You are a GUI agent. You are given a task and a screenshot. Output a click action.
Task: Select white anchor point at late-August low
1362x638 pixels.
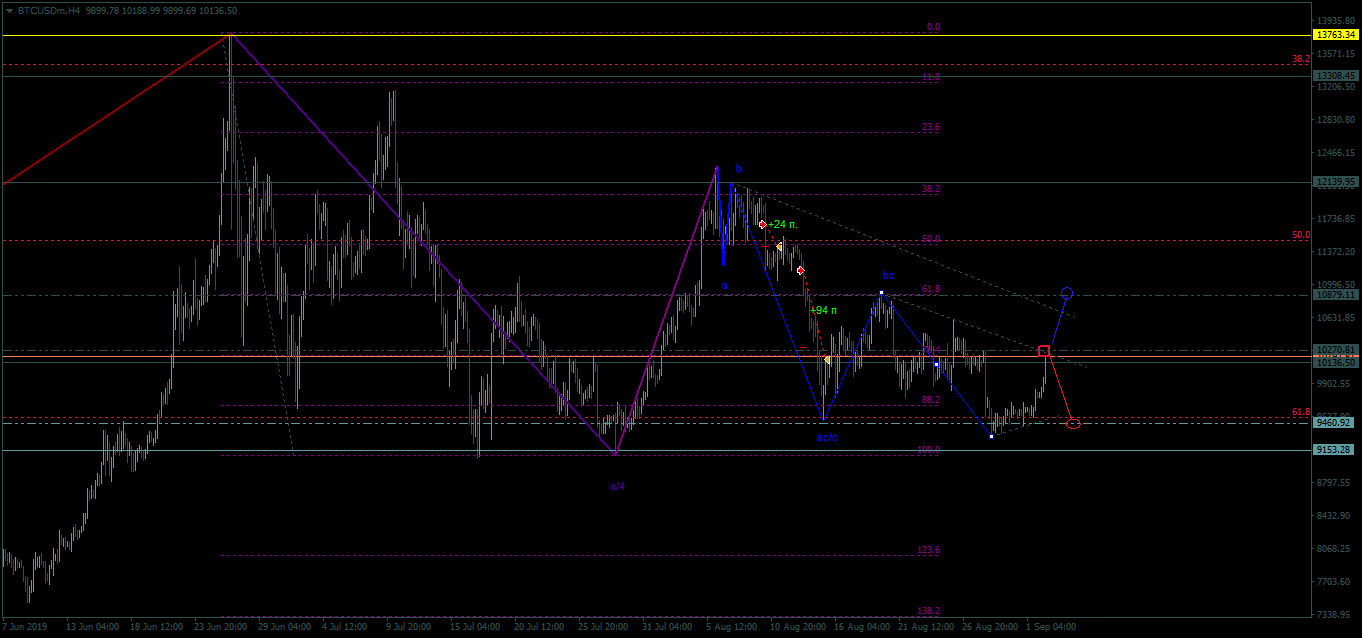click(x=991, y=436)
